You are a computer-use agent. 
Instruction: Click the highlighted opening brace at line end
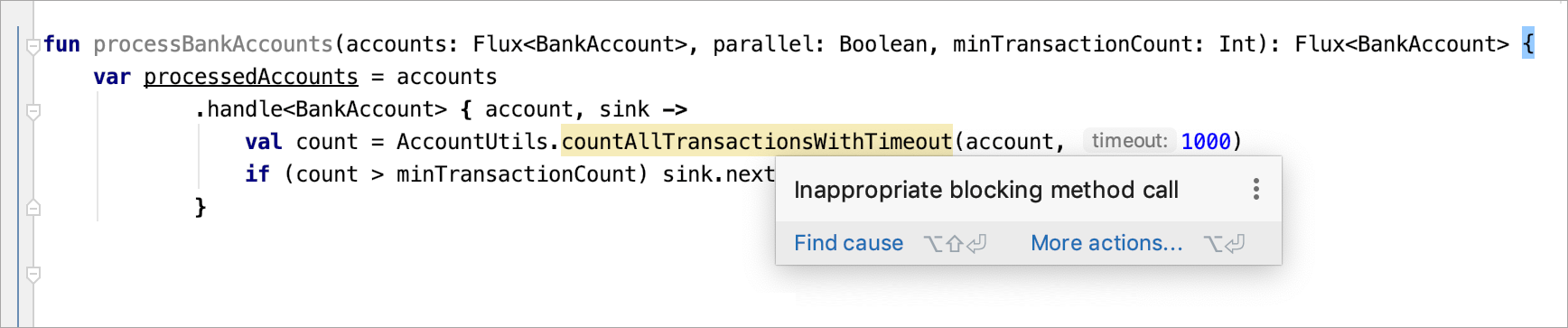1528,43
